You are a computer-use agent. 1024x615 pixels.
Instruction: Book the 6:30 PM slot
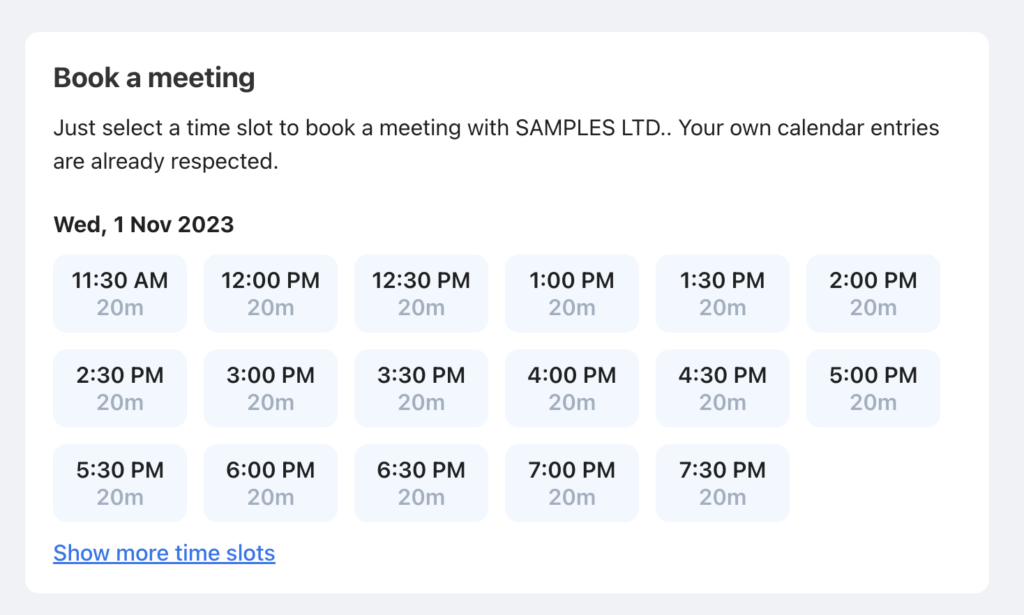click(421, 483)
